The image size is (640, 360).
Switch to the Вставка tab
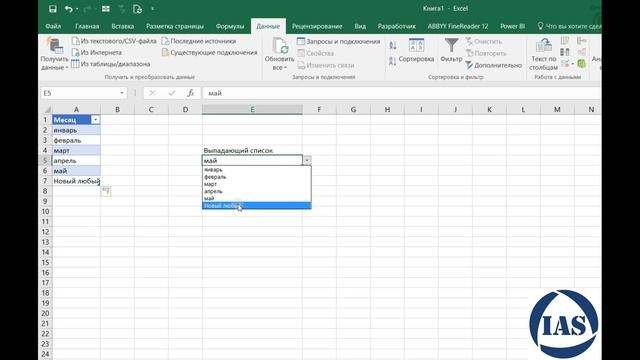point(122,26)
